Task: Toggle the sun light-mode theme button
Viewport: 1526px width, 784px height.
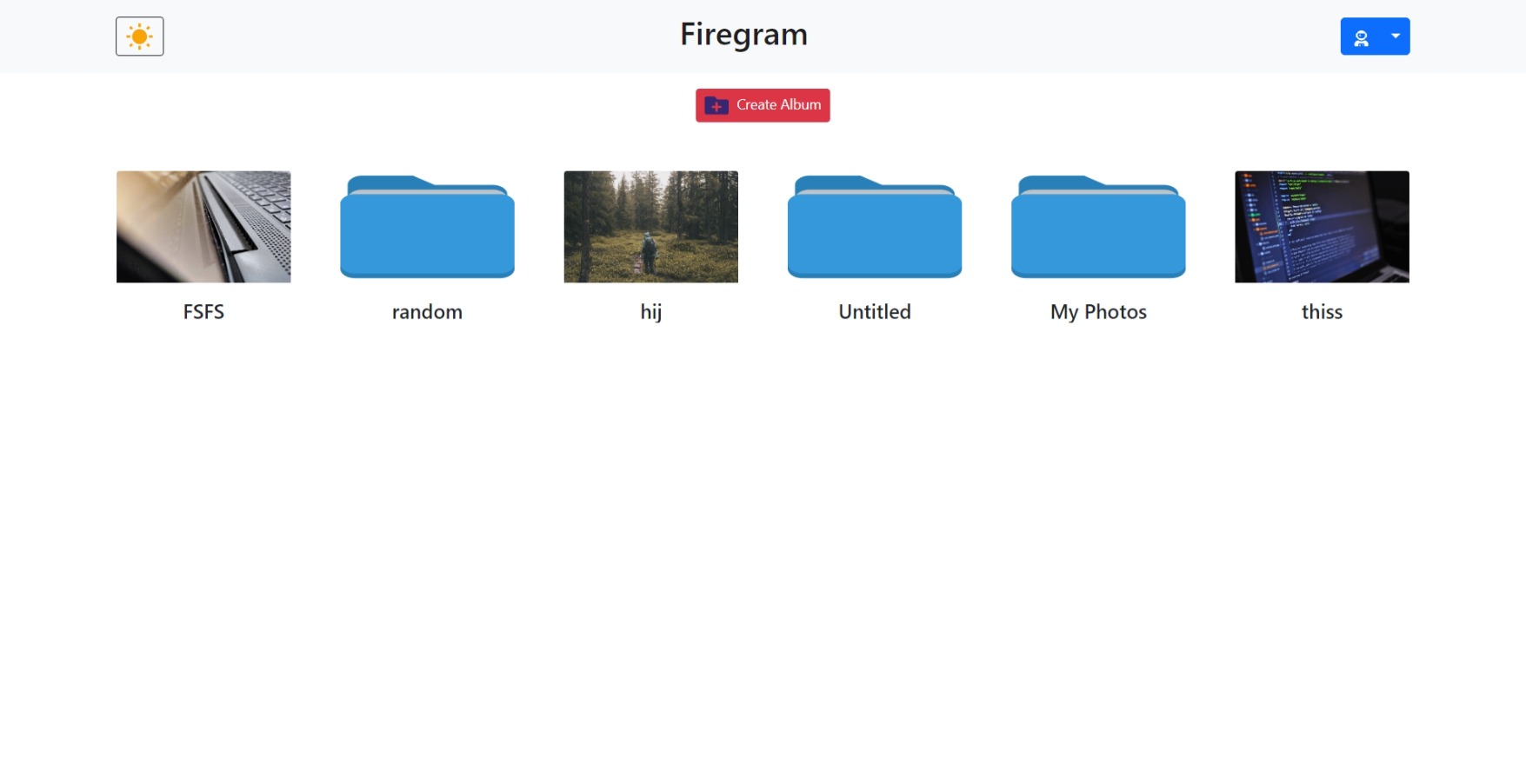Action: click(x=139, y=37)
